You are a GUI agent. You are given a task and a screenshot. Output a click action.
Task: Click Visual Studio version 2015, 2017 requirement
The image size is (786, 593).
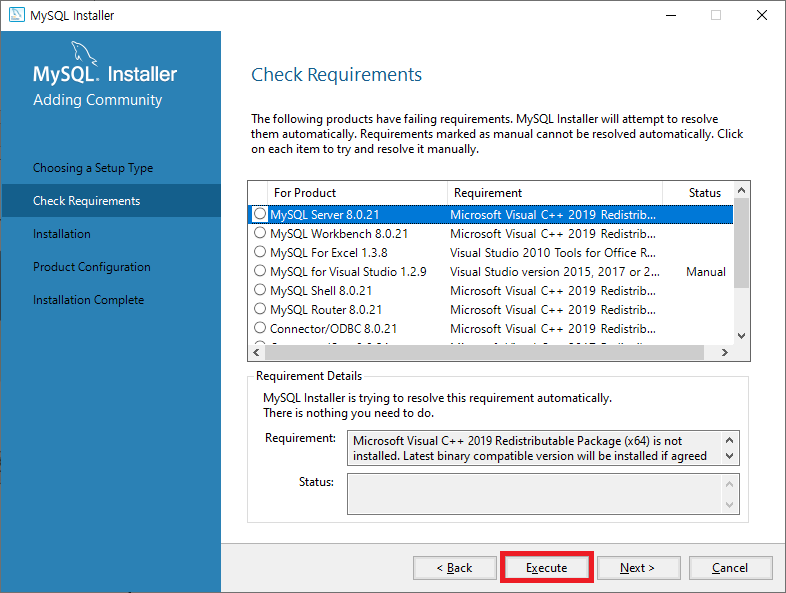(555, 272)
